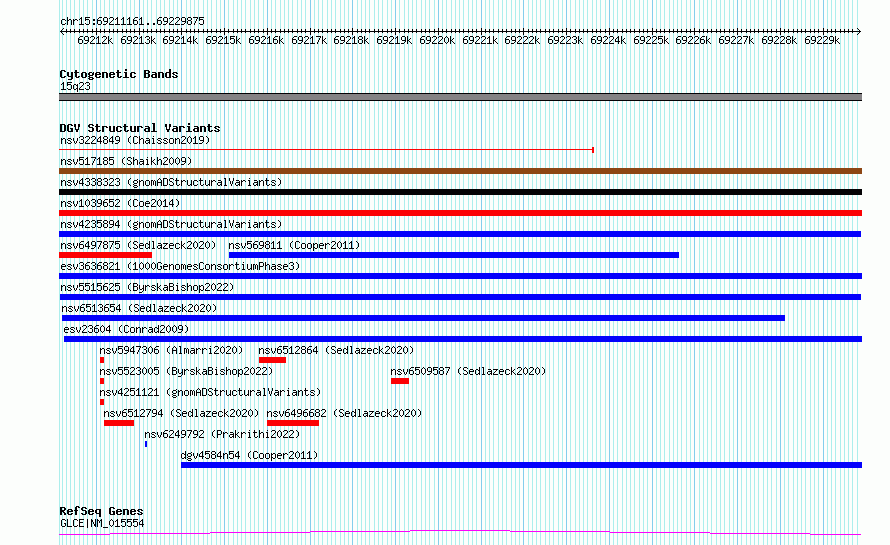
Task: Click the blue nsv6513654 variant bar
Action: tap(423, 318)
